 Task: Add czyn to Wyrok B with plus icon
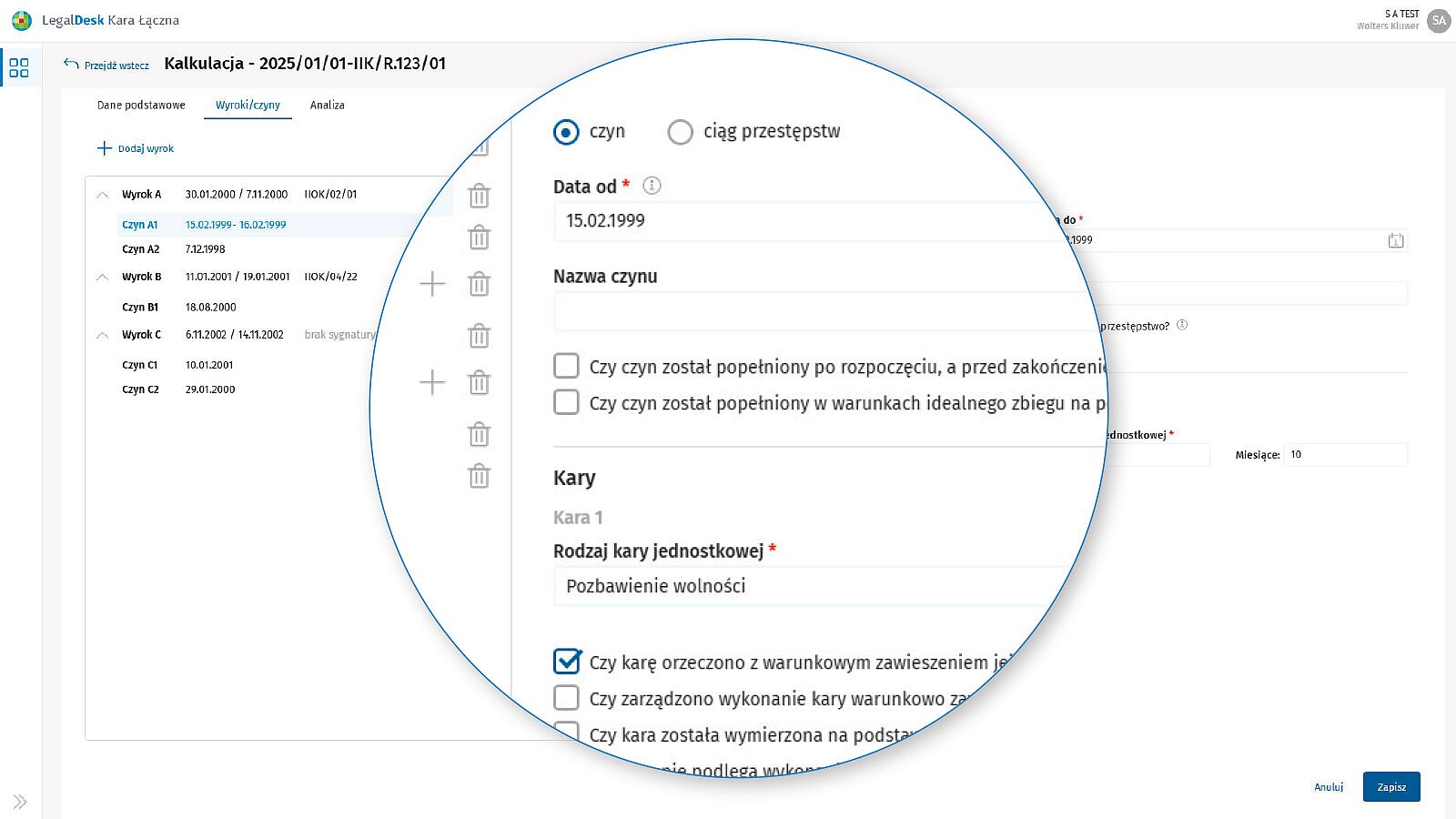432,284
